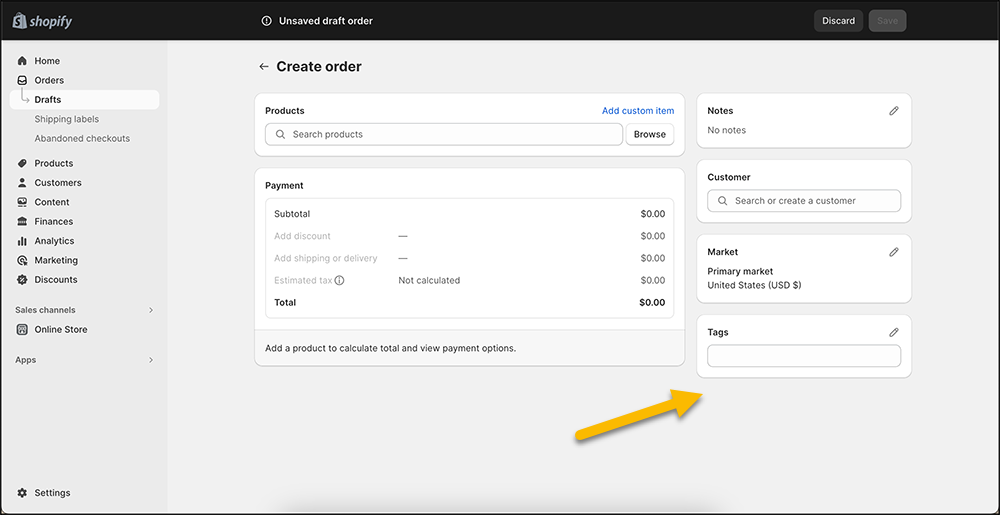Click the Add custom item link
Screen dimensions: 1000x515
click(x=637, y=111)
